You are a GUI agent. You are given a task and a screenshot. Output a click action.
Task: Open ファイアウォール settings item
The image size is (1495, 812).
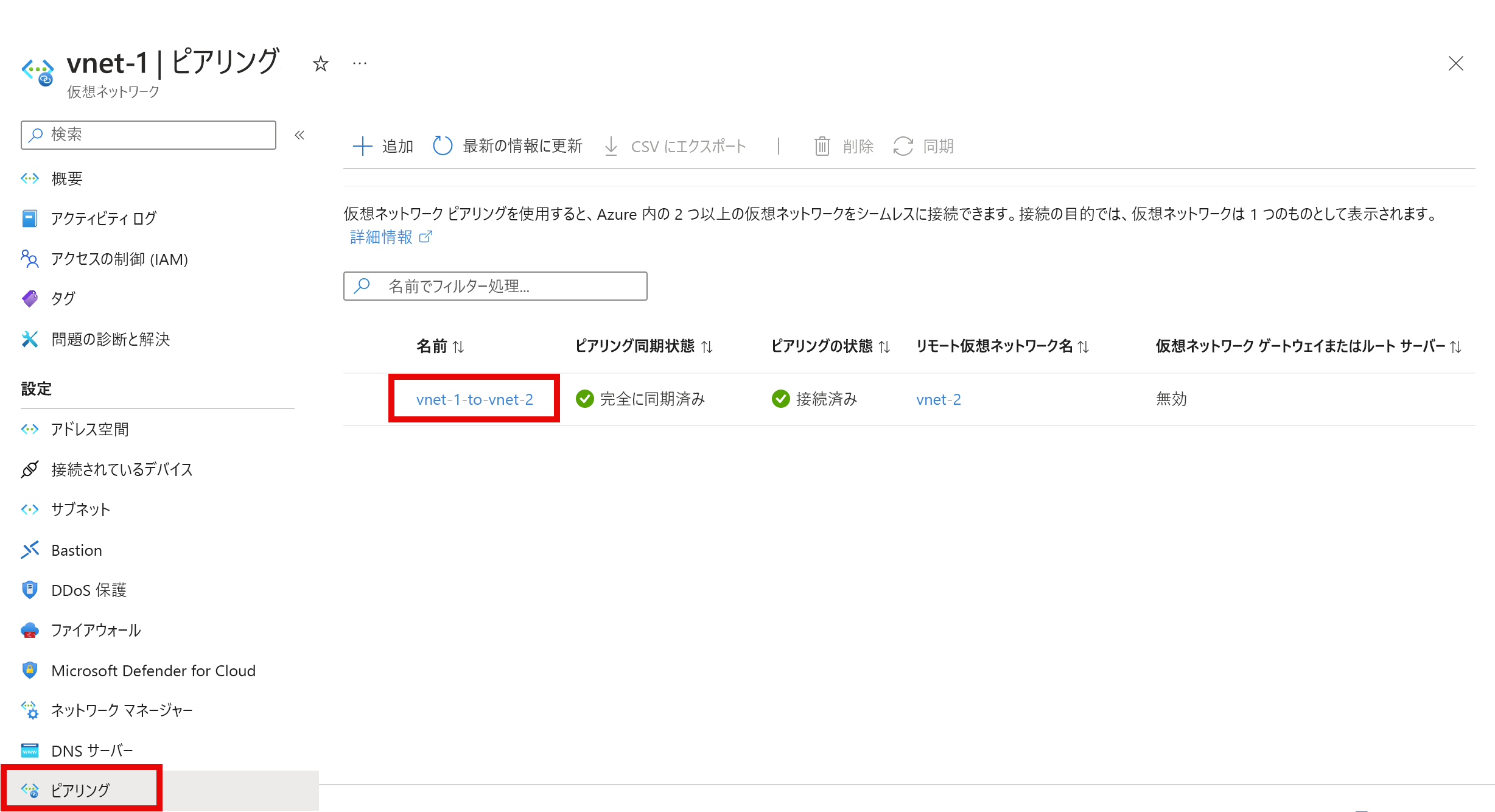(x=96, y=630)
